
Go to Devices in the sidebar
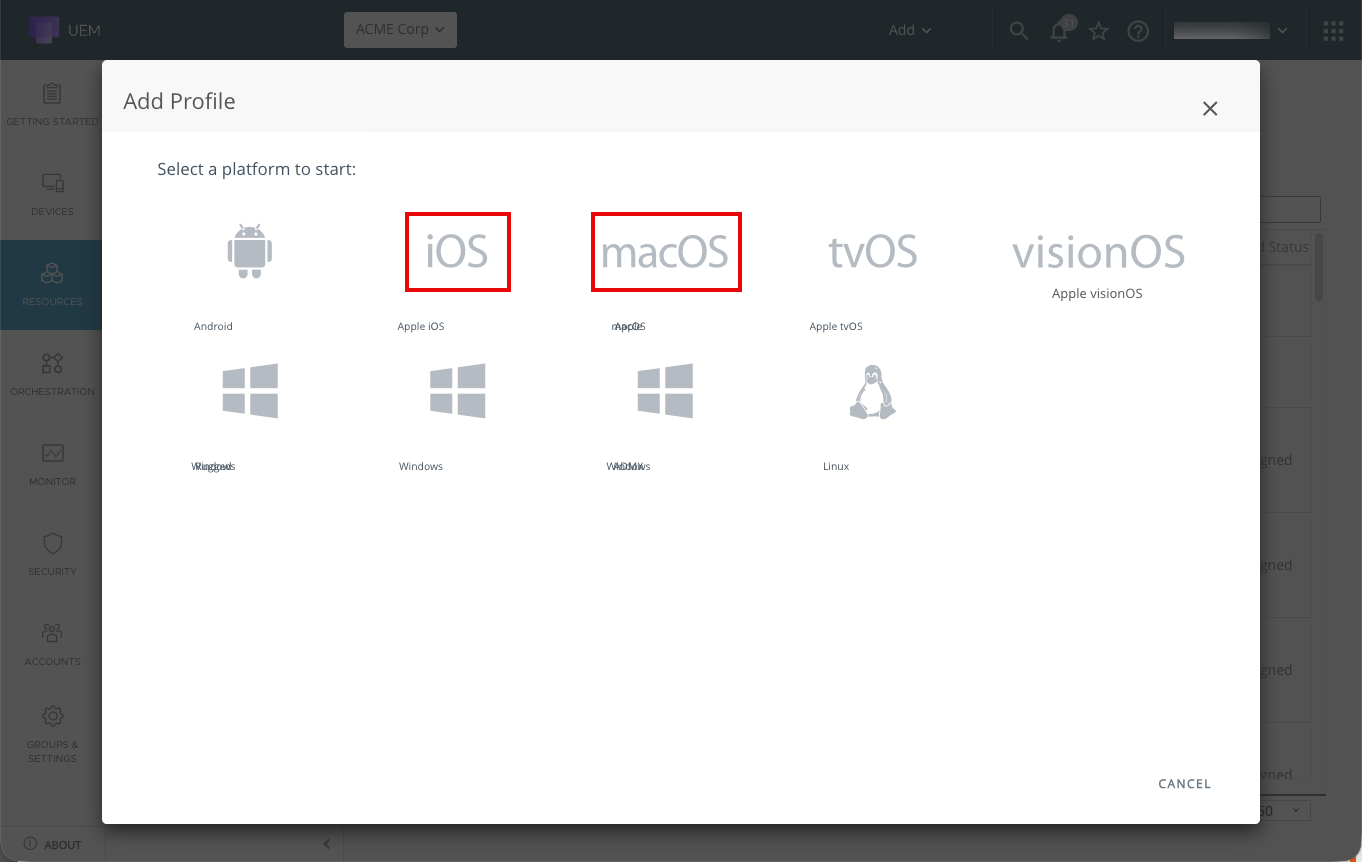[x=52, y=195]
